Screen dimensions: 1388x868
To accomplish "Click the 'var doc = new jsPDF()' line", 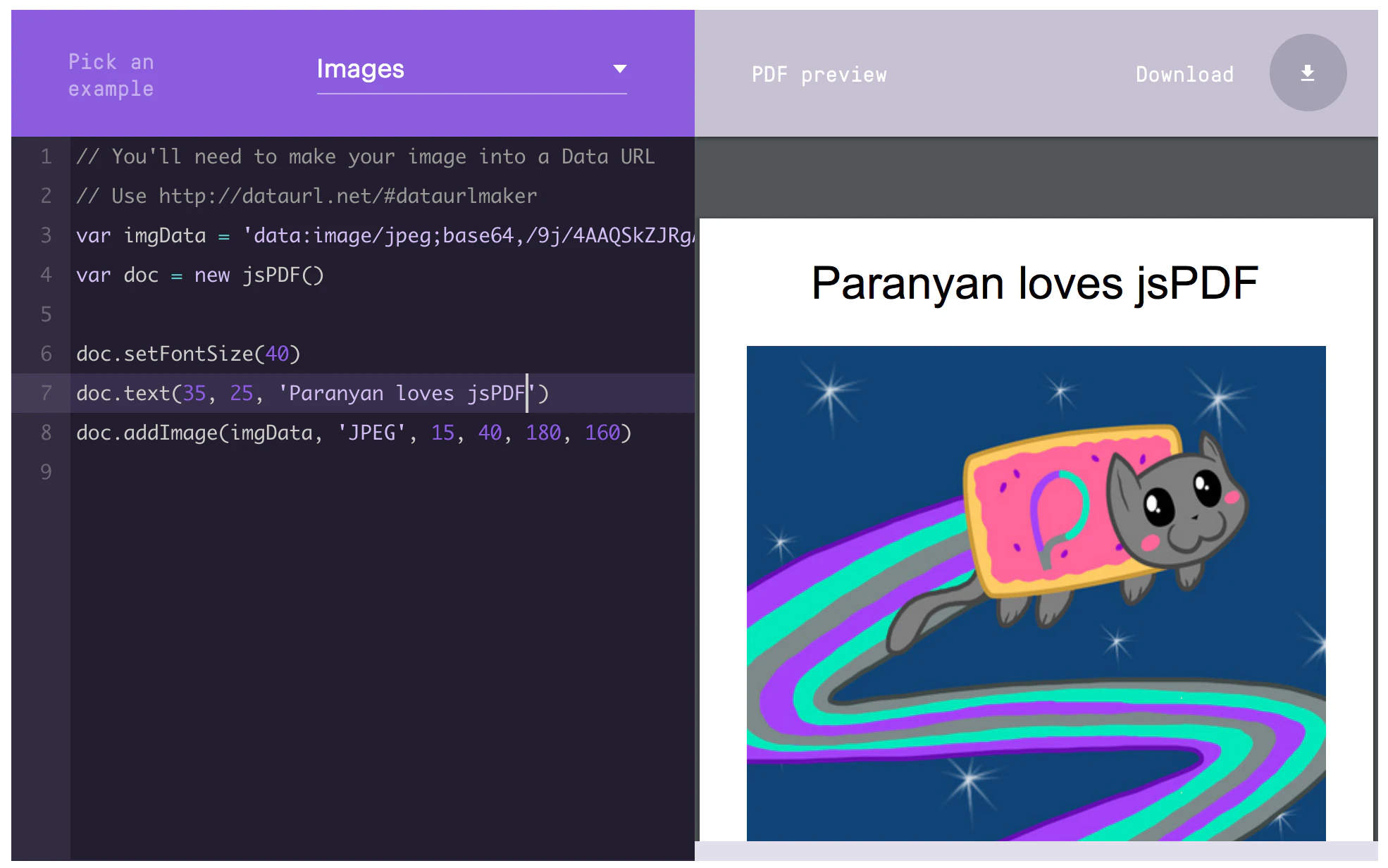I will 200,275.
